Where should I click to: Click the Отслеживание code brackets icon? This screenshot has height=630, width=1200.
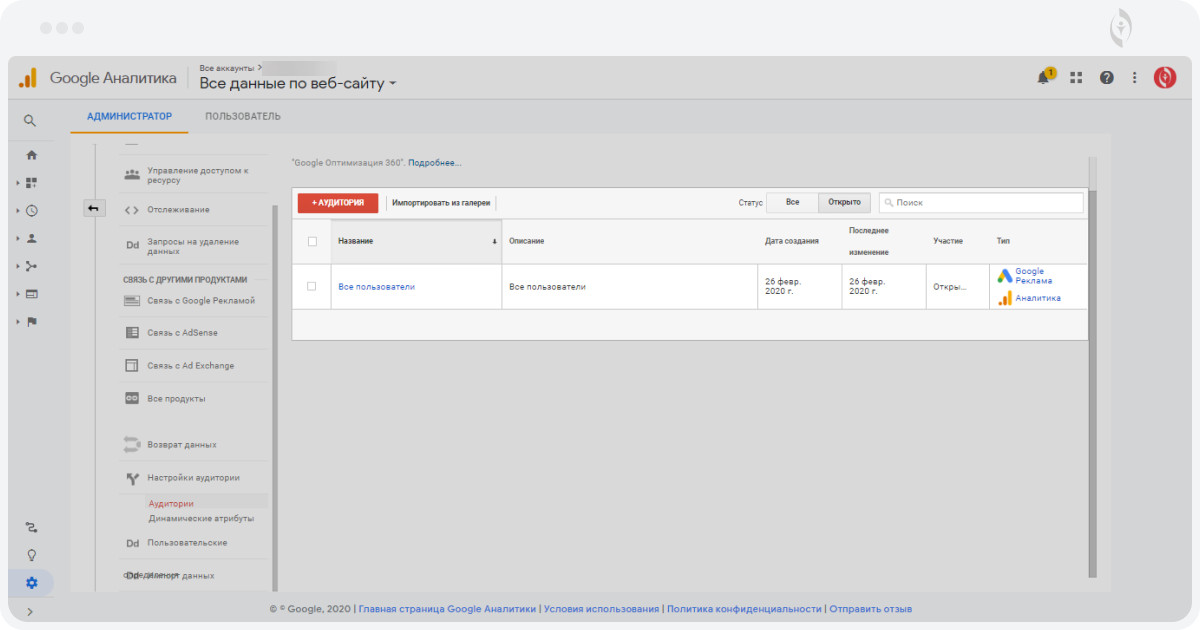(132, 210)
